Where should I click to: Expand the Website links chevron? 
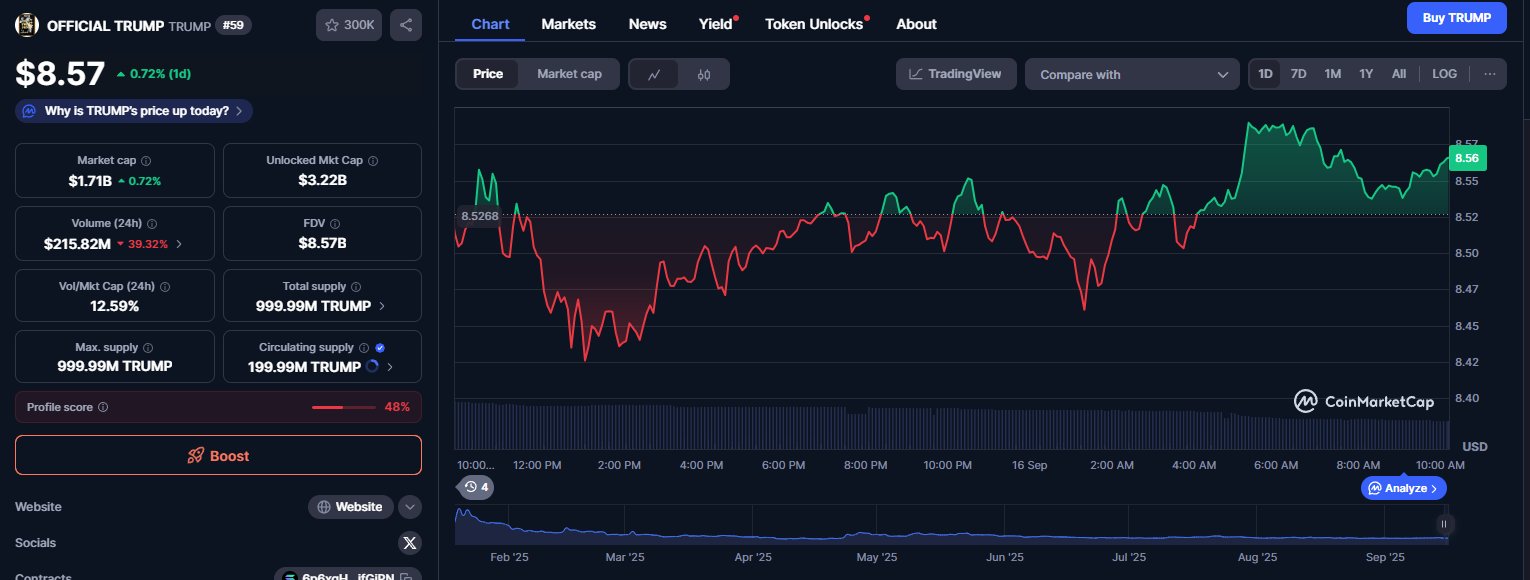point(410,507)
